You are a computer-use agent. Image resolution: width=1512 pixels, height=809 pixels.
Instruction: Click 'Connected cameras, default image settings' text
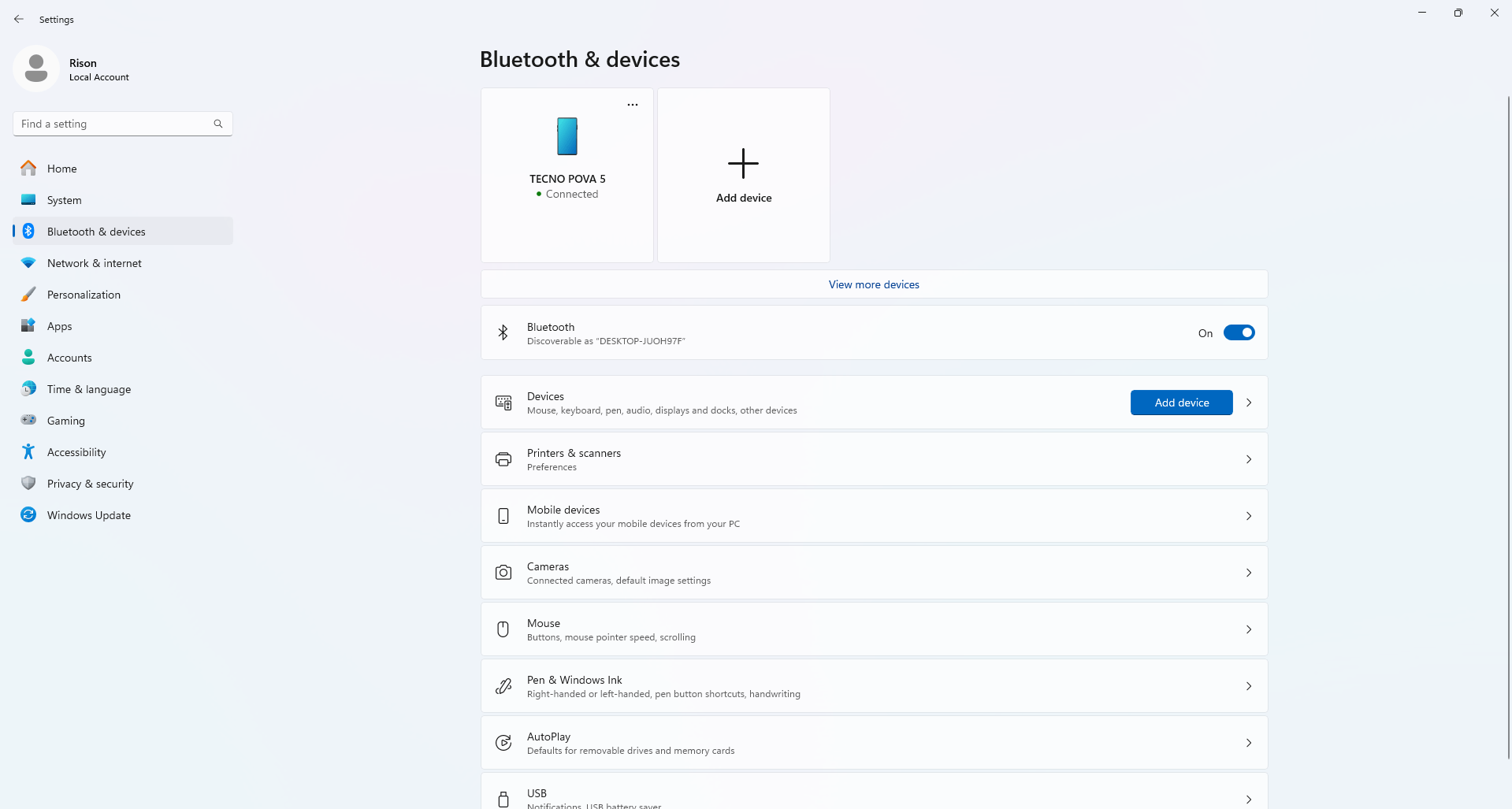[619, 581]
